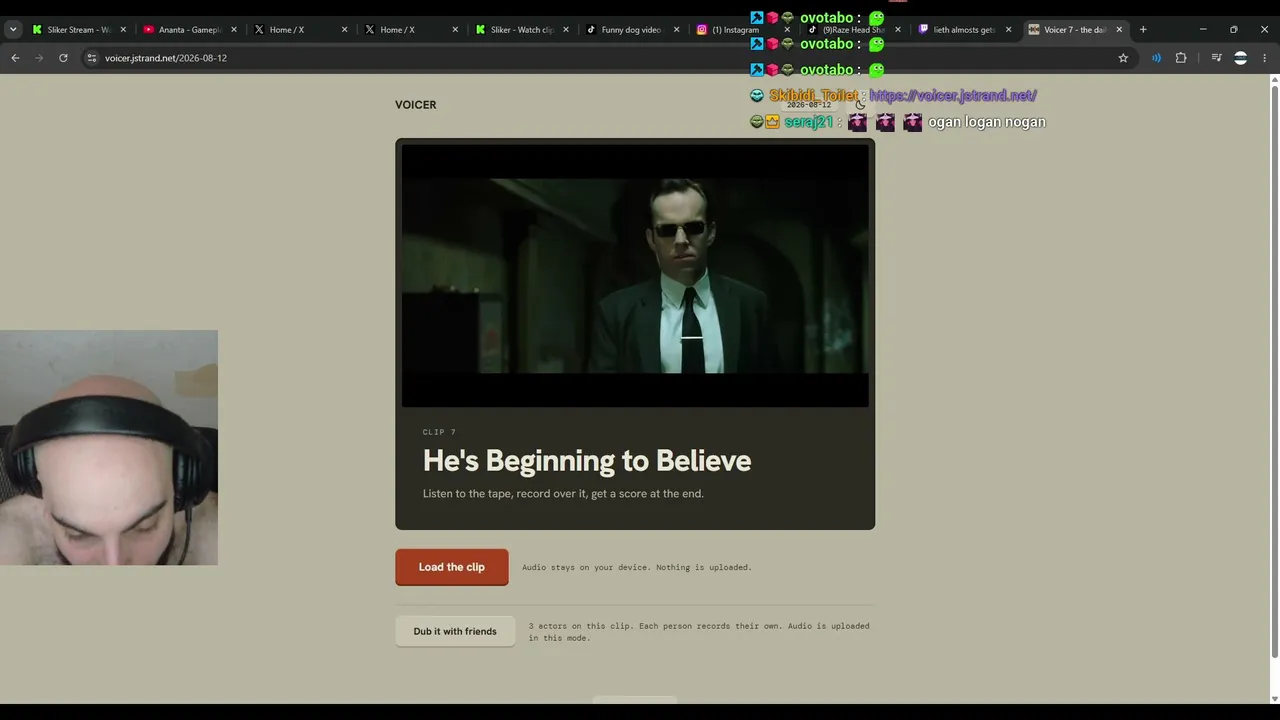The height and width of the screenshot is (720, 1280).
Task: Focus the address bar URL field
Action: click(600, 58)
